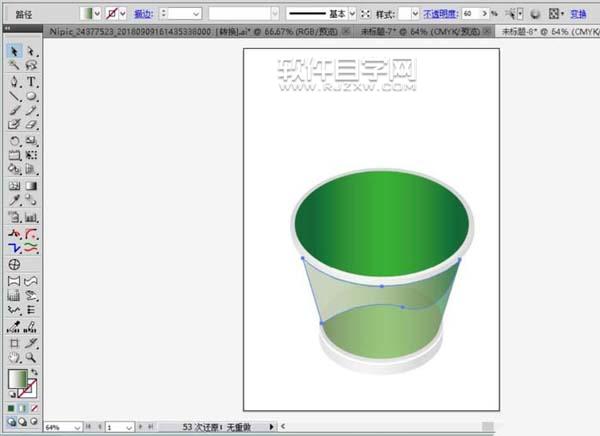Choose the Rotate tool
The image size is (600, 436).
click(x=14, y=141)
